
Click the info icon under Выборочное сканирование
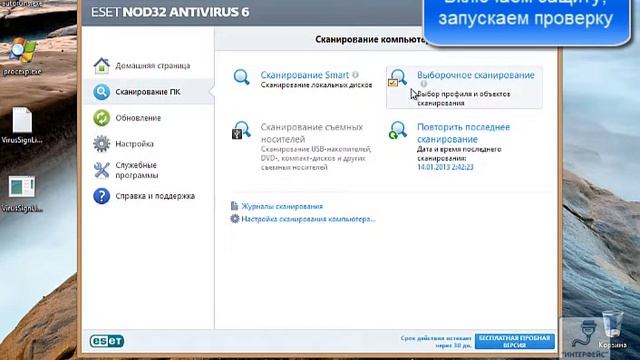(424, 84)
